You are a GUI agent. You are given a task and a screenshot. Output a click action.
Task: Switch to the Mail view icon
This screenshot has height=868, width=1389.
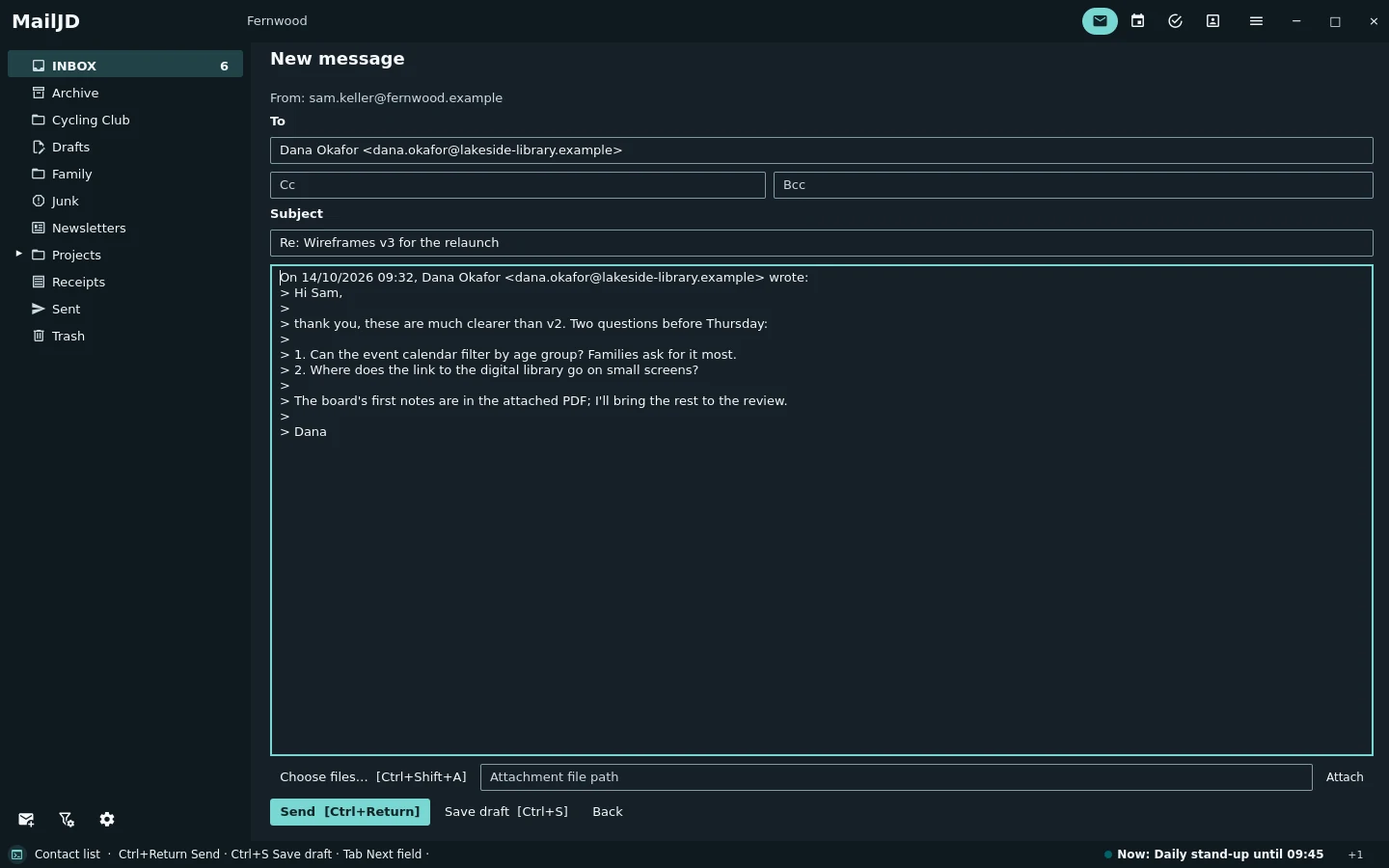(1100, 21)
